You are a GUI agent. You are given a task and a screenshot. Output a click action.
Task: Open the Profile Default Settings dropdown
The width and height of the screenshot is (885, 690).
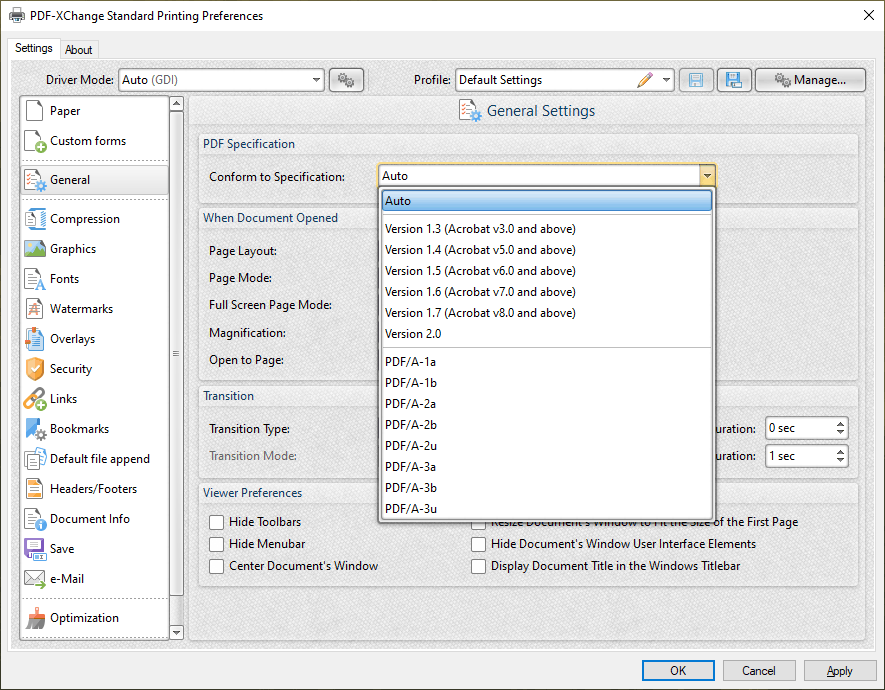667,80
